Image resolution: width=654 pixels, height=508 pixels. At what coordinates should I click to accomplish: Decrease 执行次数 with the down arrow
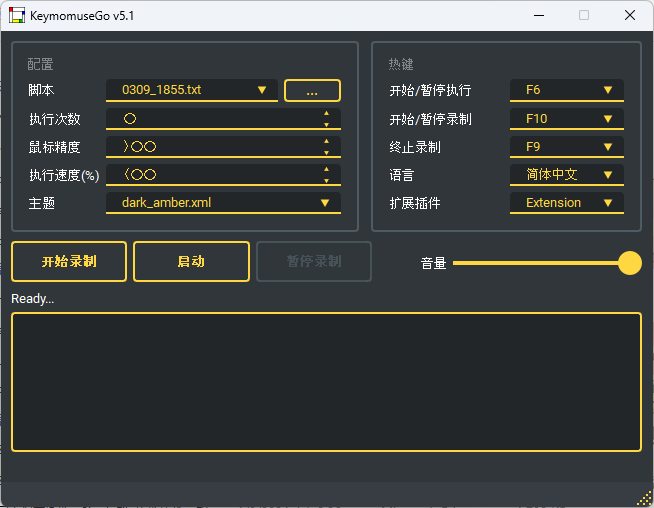coord(326,124)
